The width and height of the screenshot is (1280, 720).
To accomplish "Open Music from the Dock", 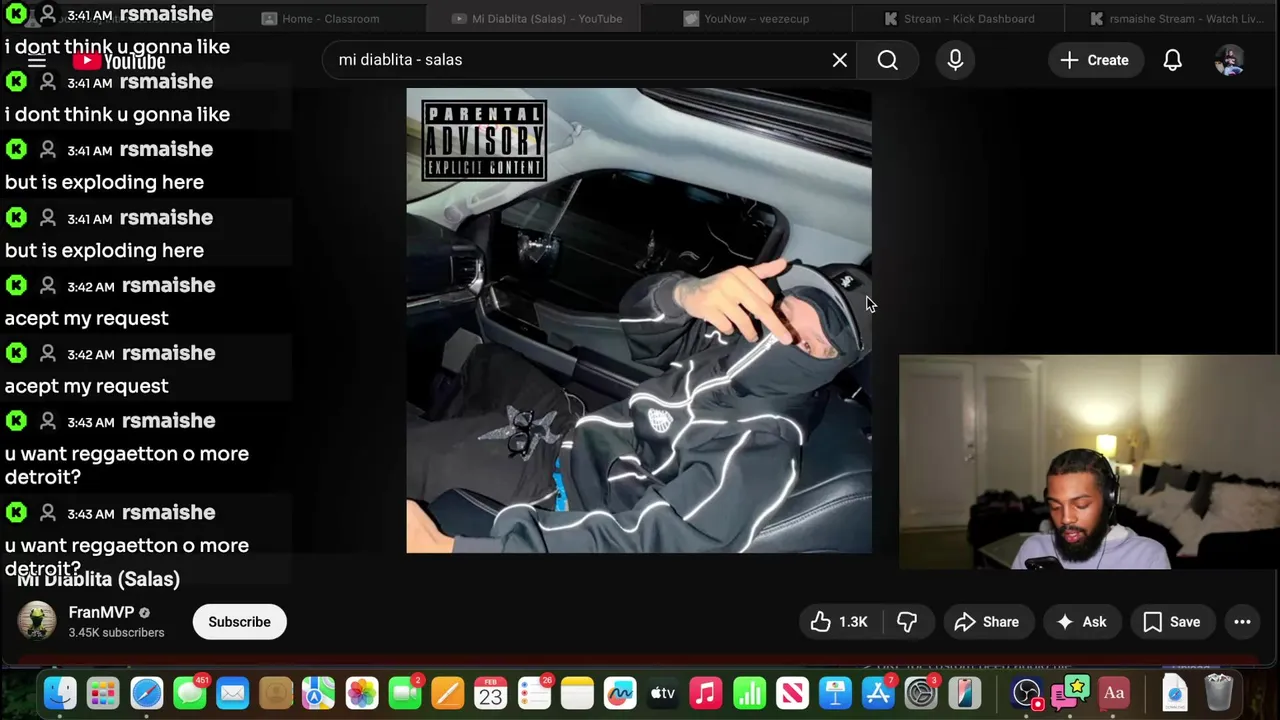I will click(x=706, y=693).
